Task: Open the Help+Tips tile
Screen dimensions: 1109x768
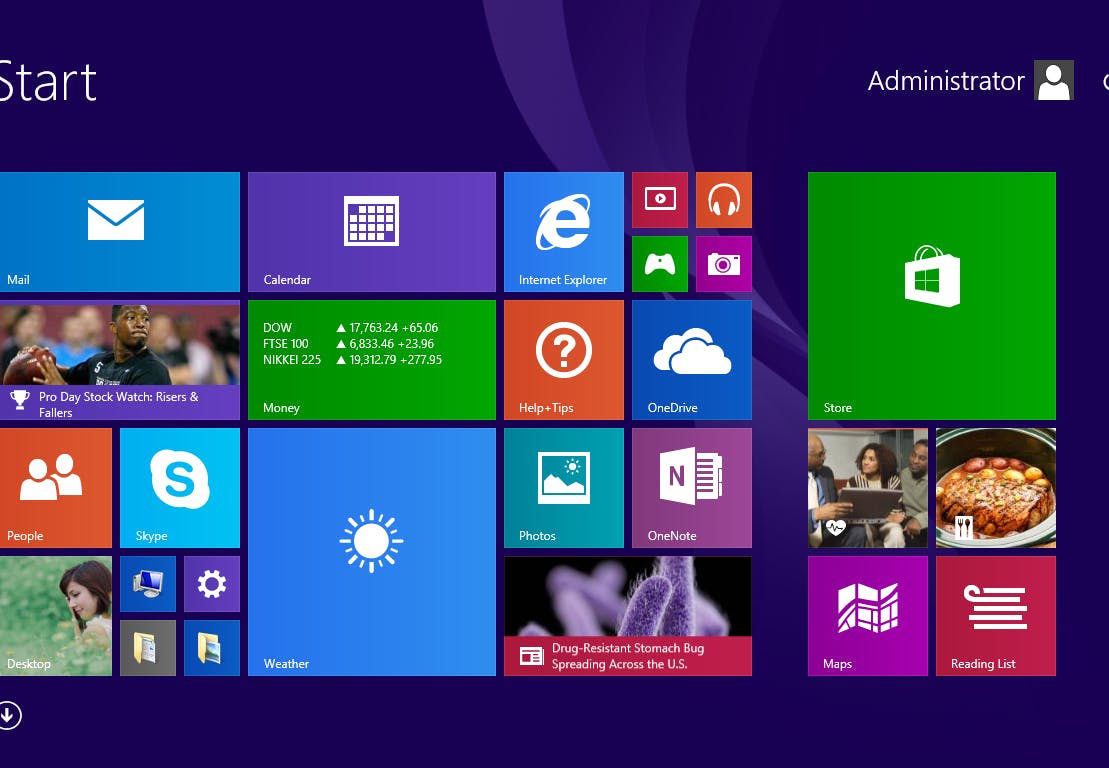Action: (x=564, y=360)
